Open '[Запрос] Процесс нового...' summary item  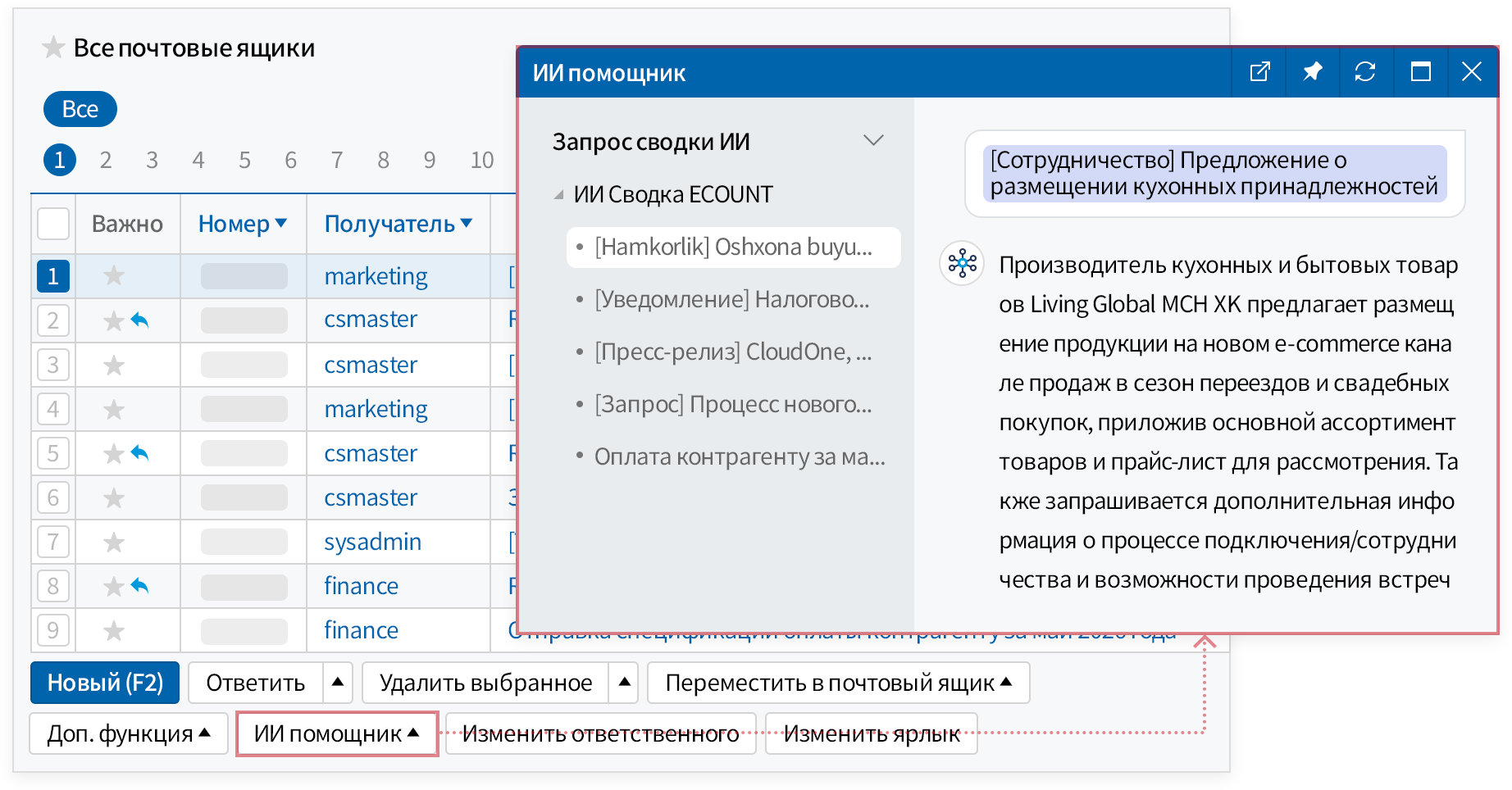point(733,404)
